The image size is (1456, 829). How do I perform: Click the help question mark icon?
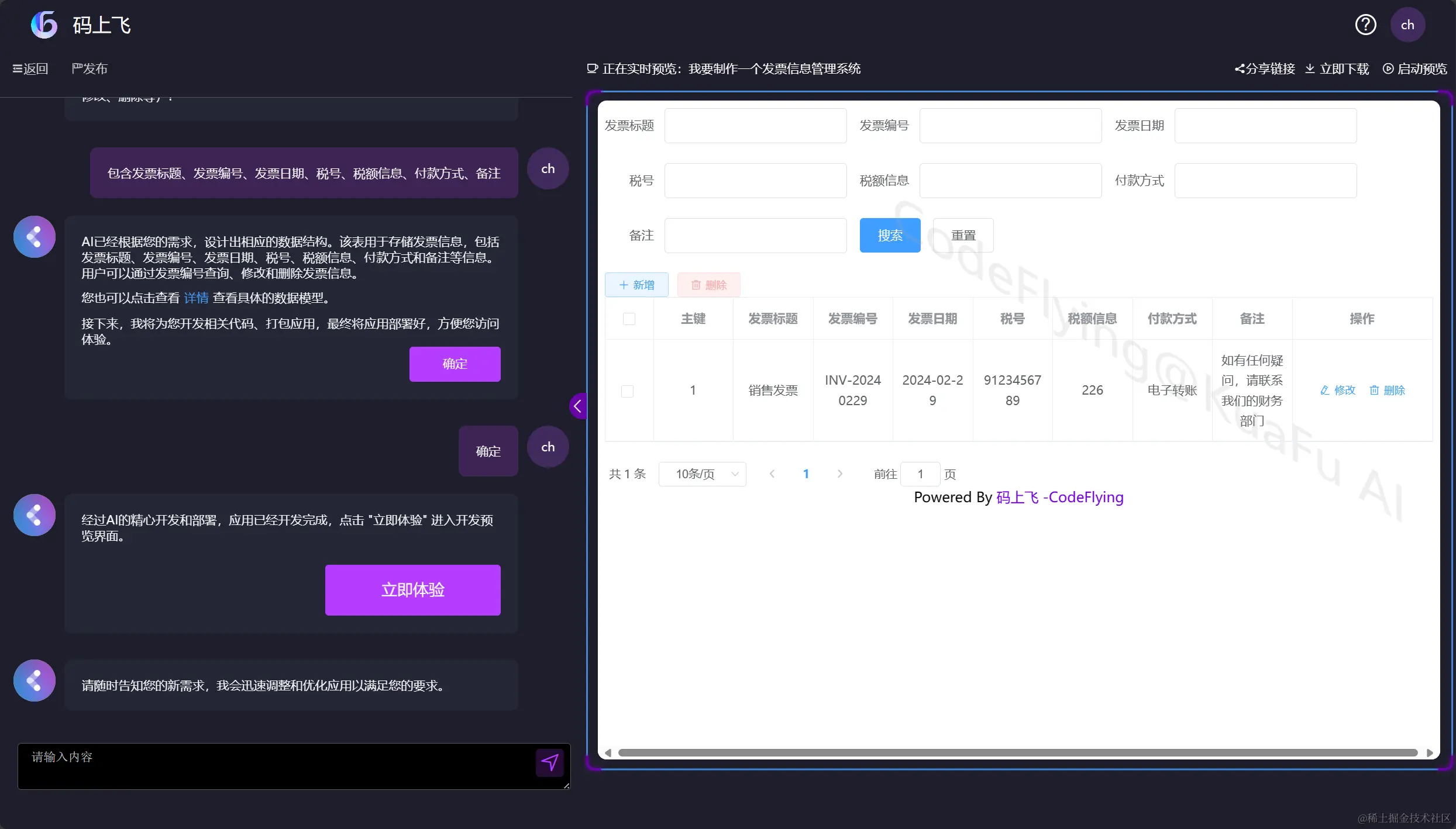[1365, 25]
